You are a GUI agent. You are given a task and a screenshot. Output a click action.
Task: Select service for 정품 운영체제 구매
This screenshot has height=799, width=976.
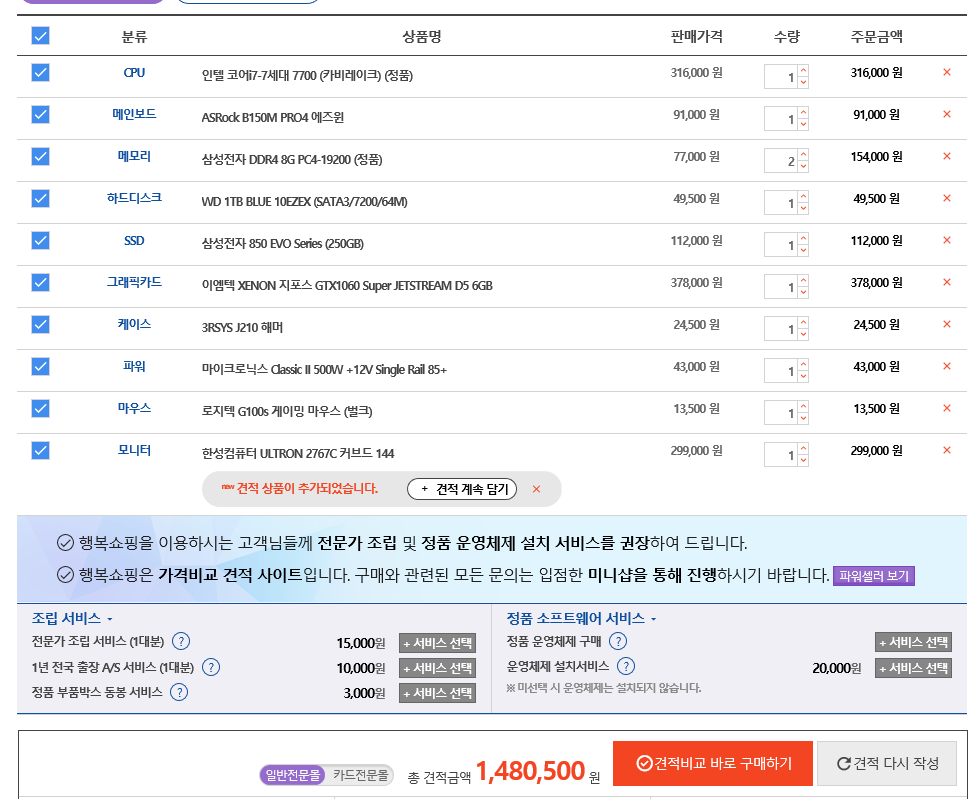[x=913, y=642]
